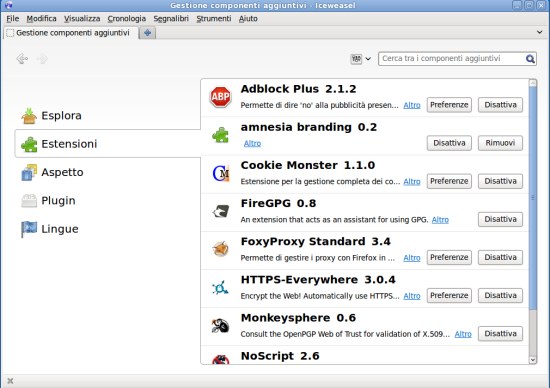550x388 pixels.
Task: Click the amnesia branding 0.2 title
Action: click(309, 127)
